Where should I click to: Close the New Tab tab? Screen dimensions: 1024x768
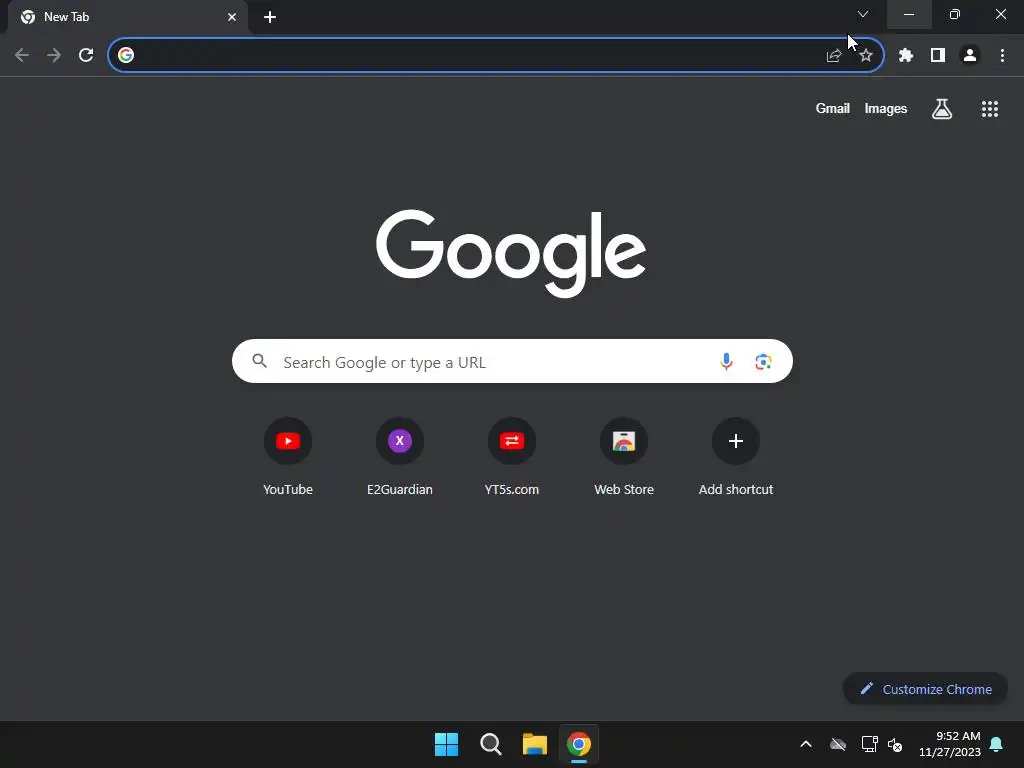click(x=232, y=17)
